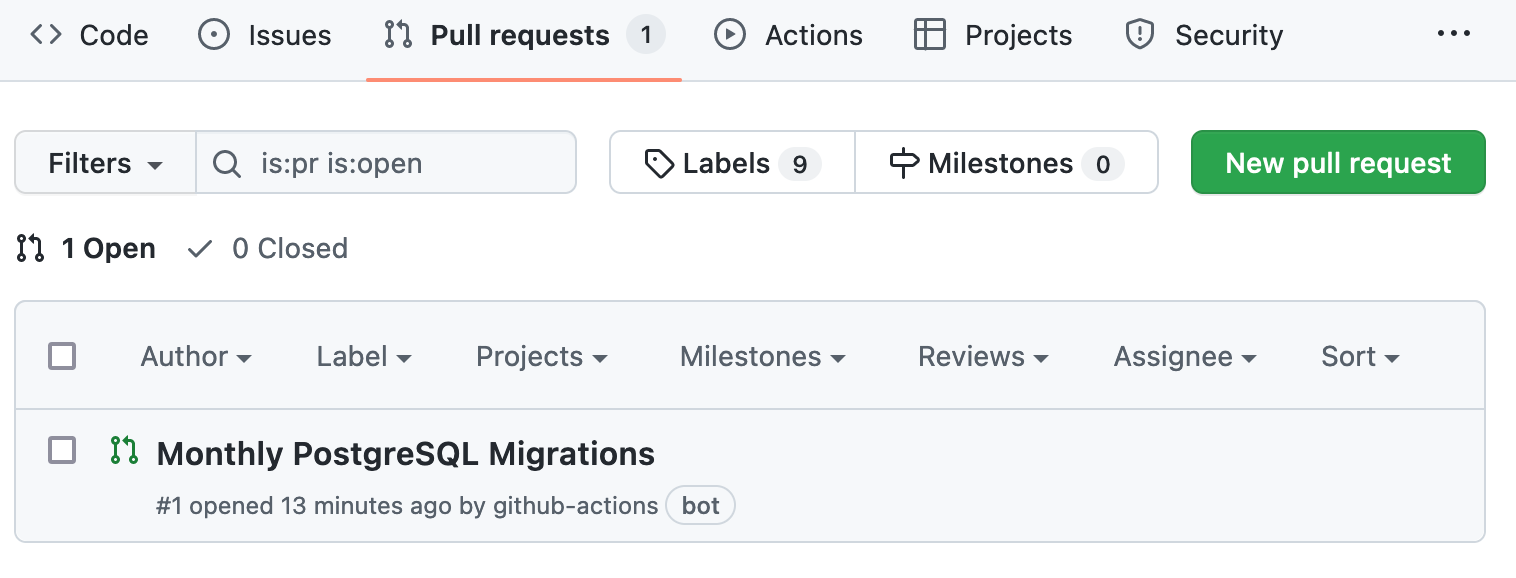Click the Pull requests tab git-merge icon
The width and height of the screenshot is (1516, 578).
point(398,35)
